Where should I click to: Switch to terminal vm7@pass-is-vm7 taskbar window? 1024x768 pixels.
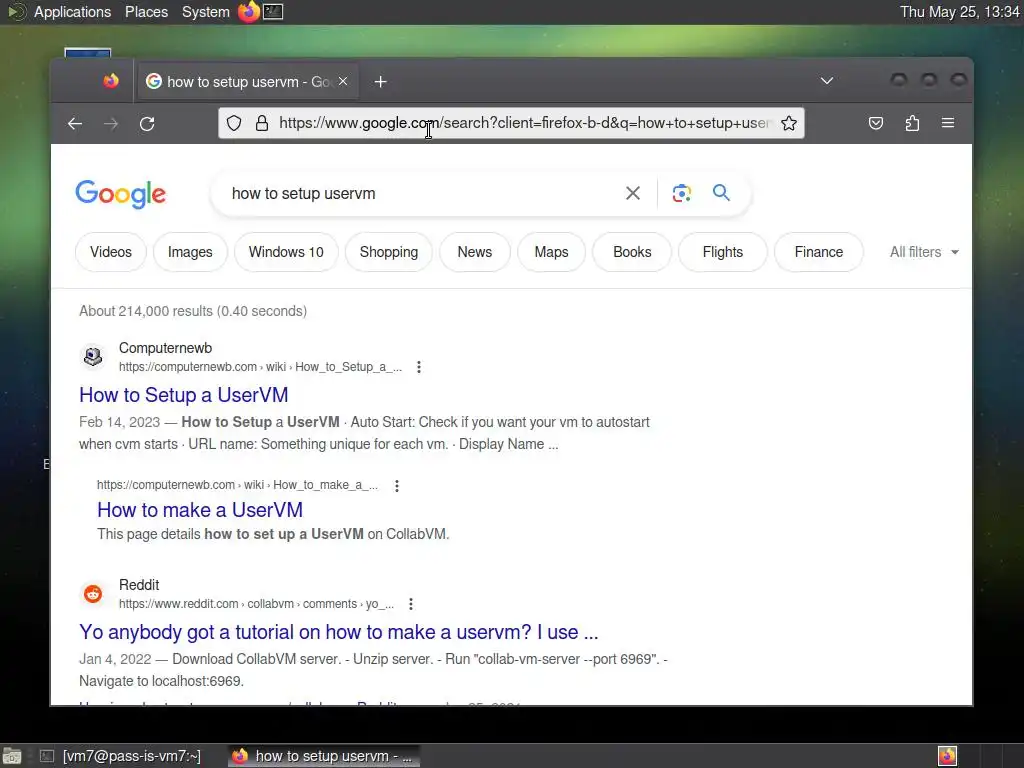point(120,756)
